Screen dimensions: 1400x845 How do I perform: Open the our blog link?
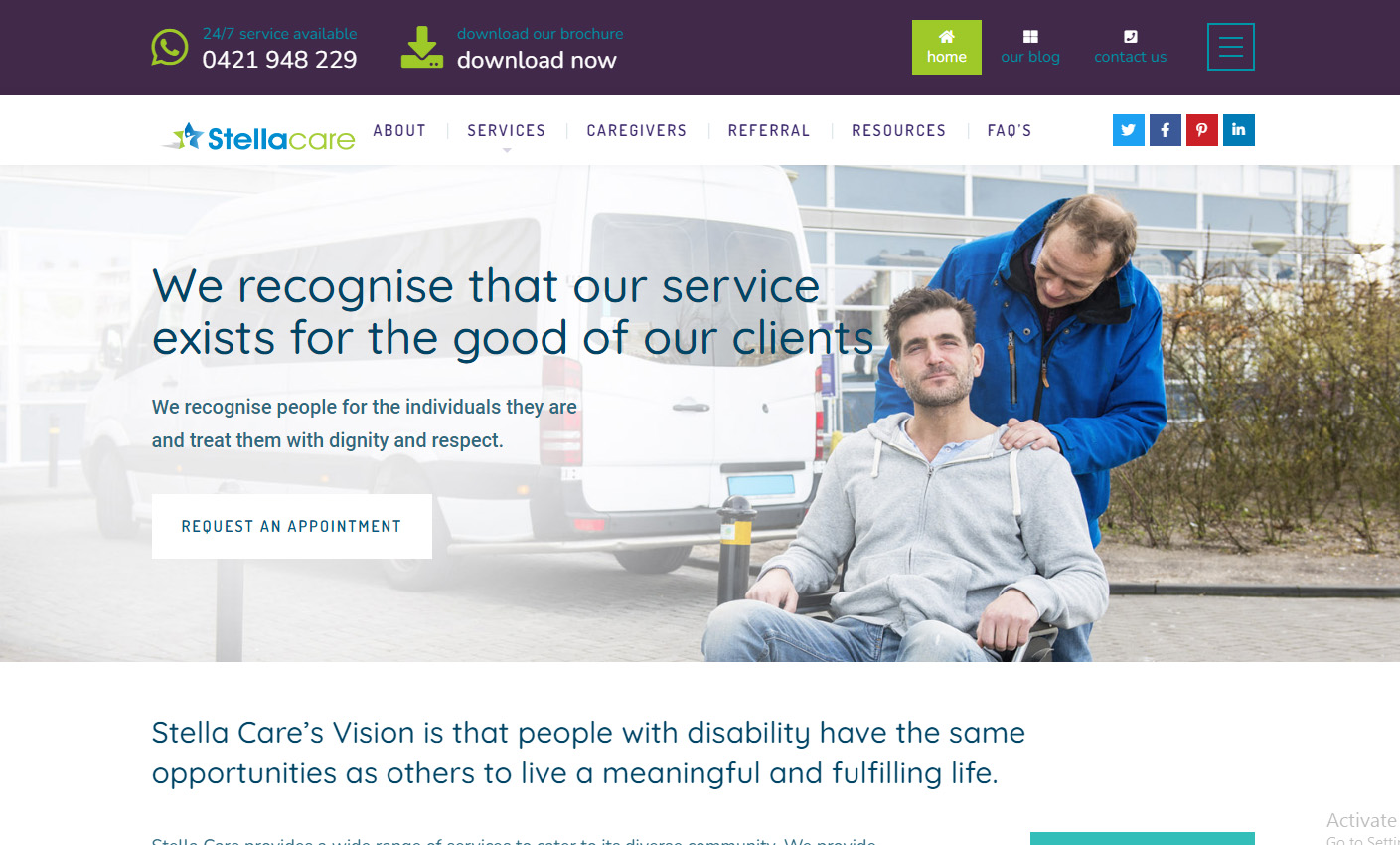click(x=1030, y=47)
